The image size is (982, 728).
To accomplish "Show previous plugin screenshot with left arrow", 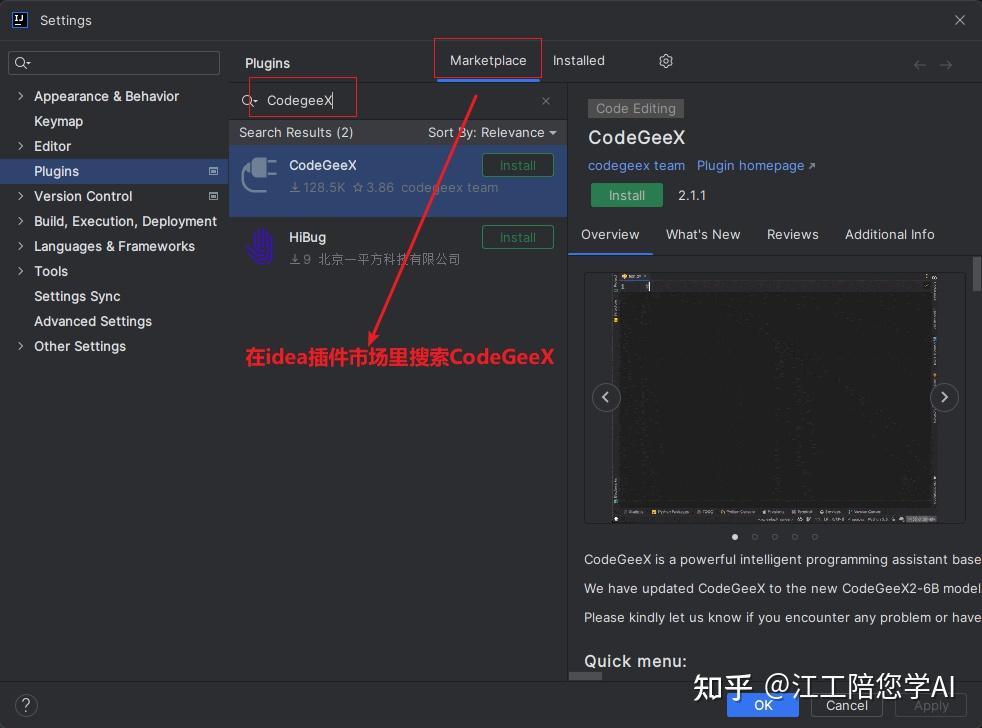I will pos(606,397).
